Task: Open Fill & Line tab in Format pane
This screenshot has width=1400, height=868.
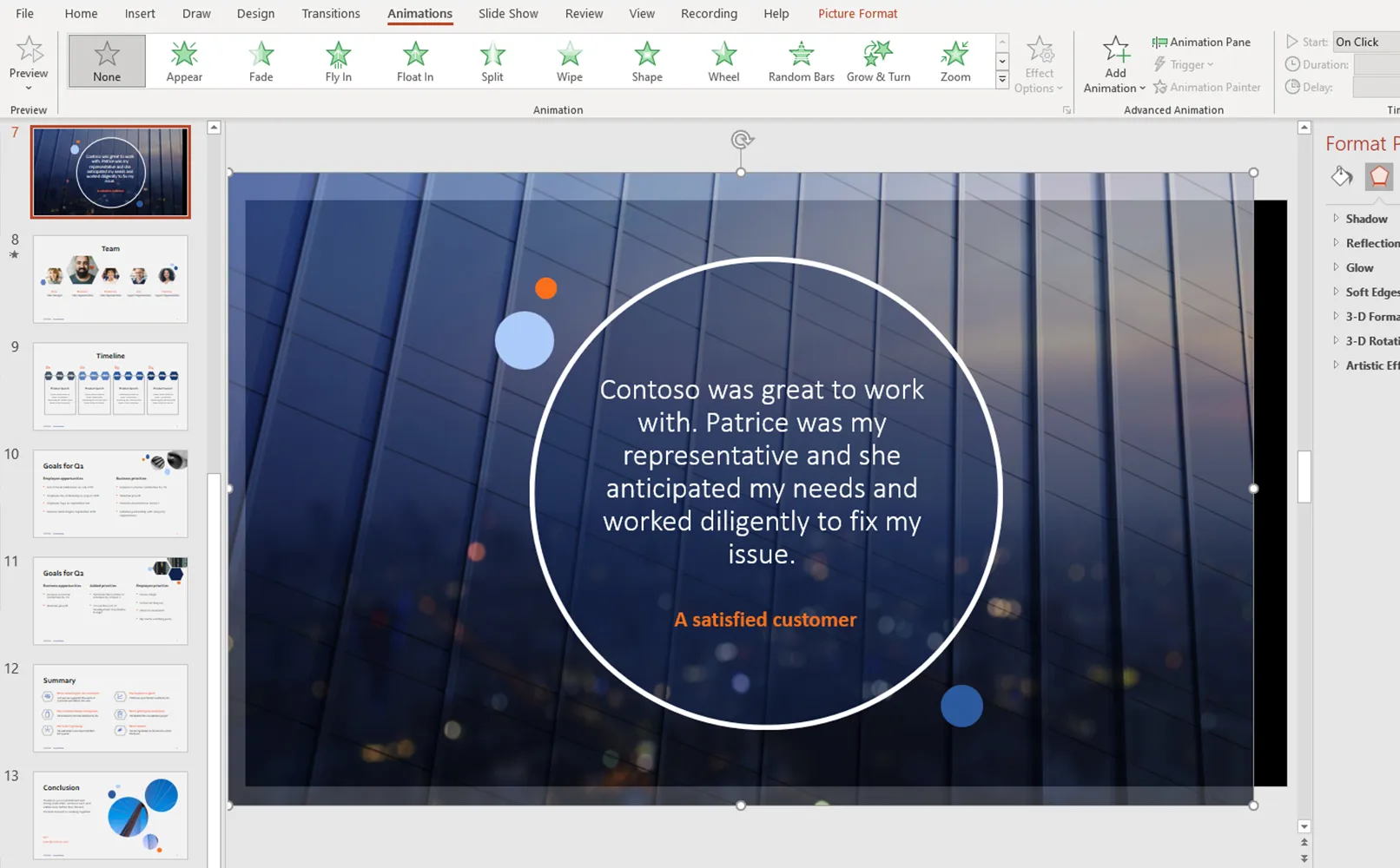Action: tap(1341, 176)
